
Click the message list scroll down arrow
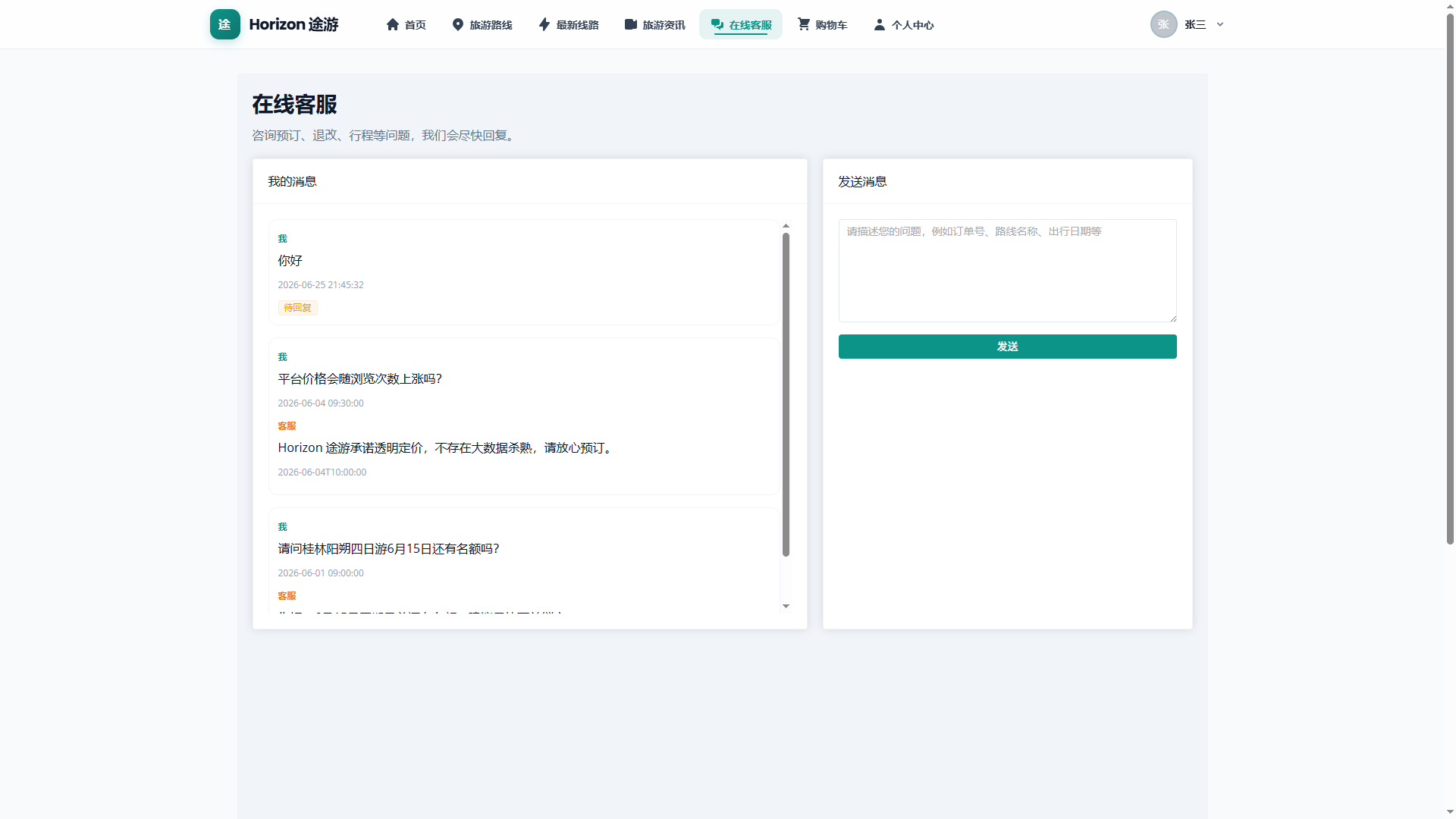(x=786, y=606)
